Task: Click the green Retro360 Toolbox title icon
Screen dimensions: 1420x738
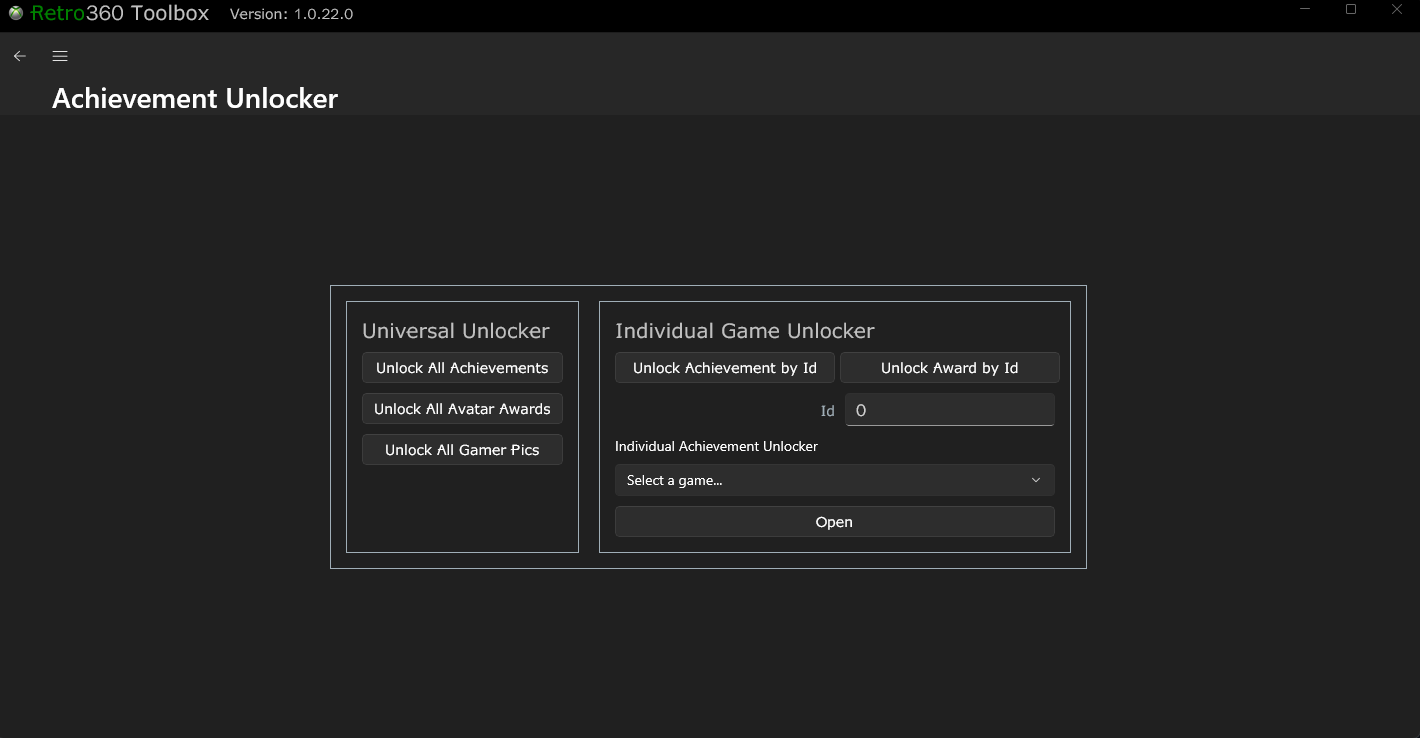Action: (14, 13)
